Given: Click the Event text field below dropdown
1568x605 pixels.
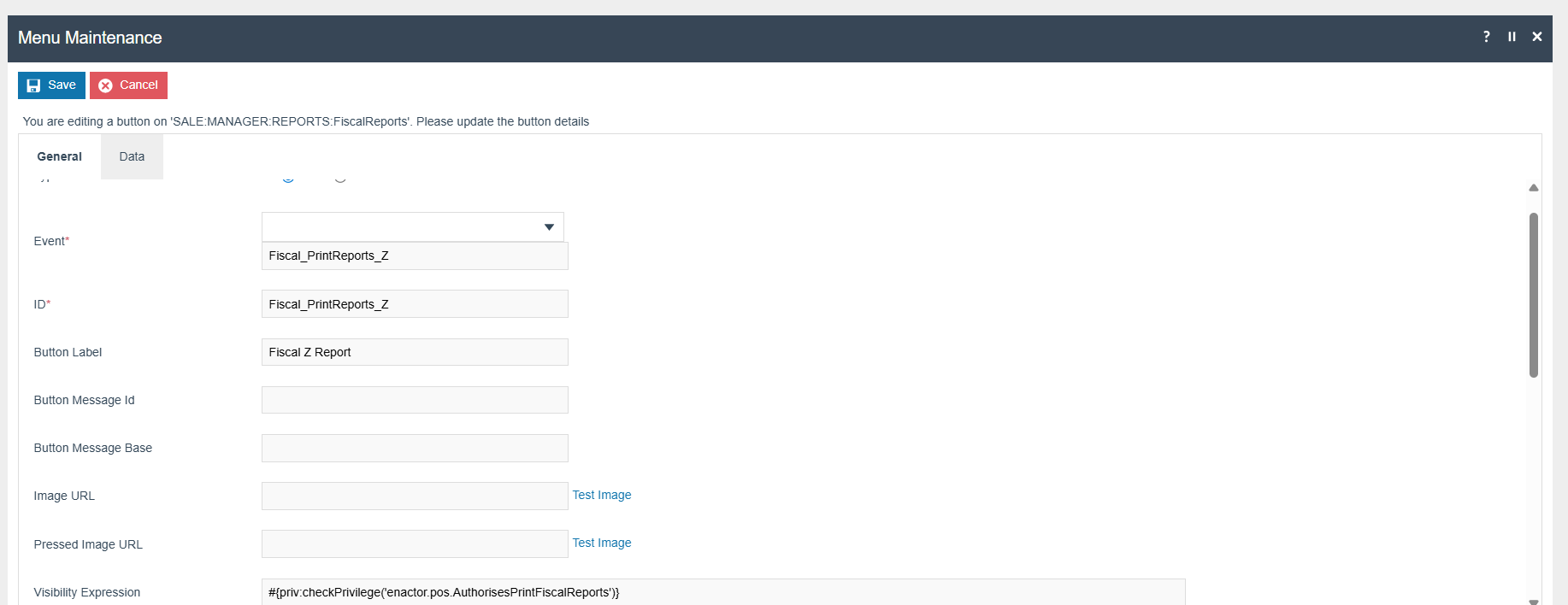Looking at the screenshot, I should (415, 256).
